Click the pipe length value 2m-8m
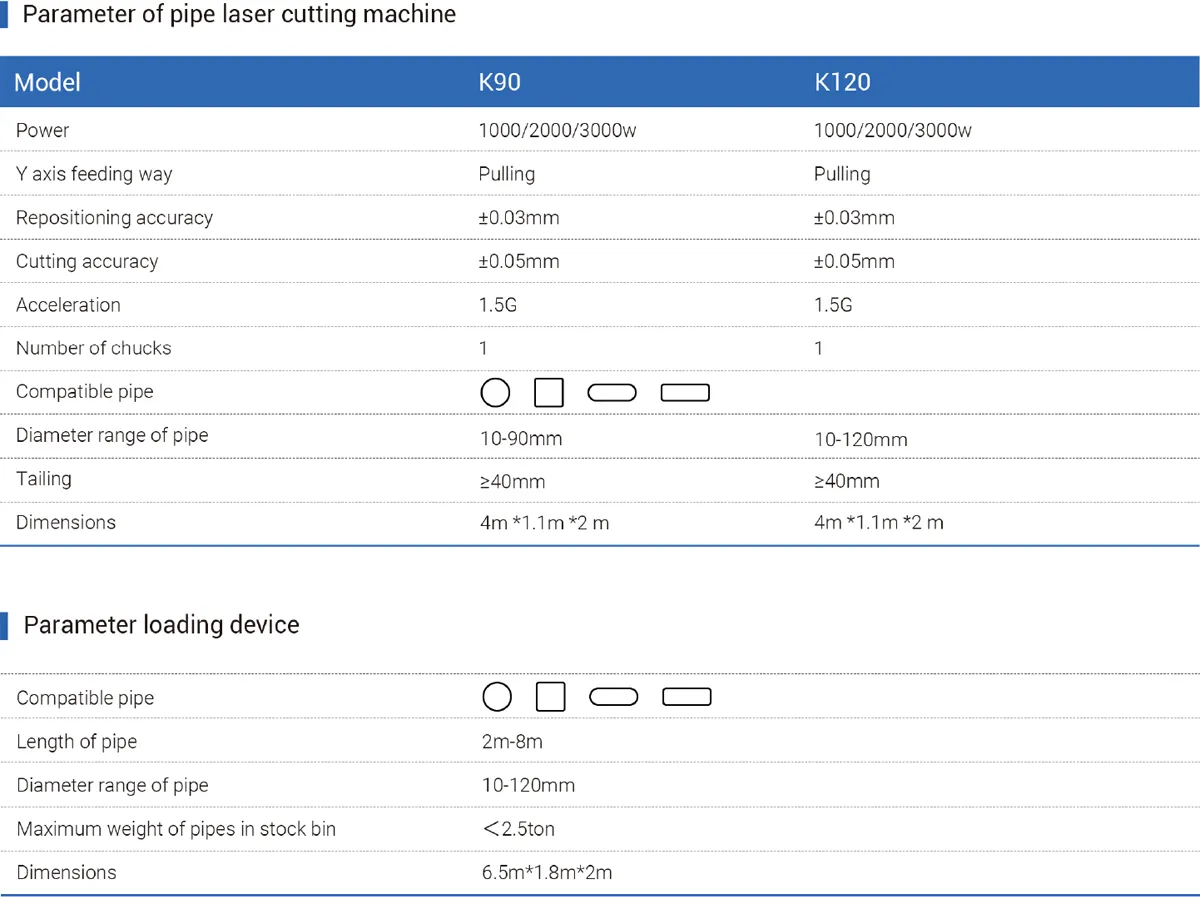 click(x=512, y=741)
